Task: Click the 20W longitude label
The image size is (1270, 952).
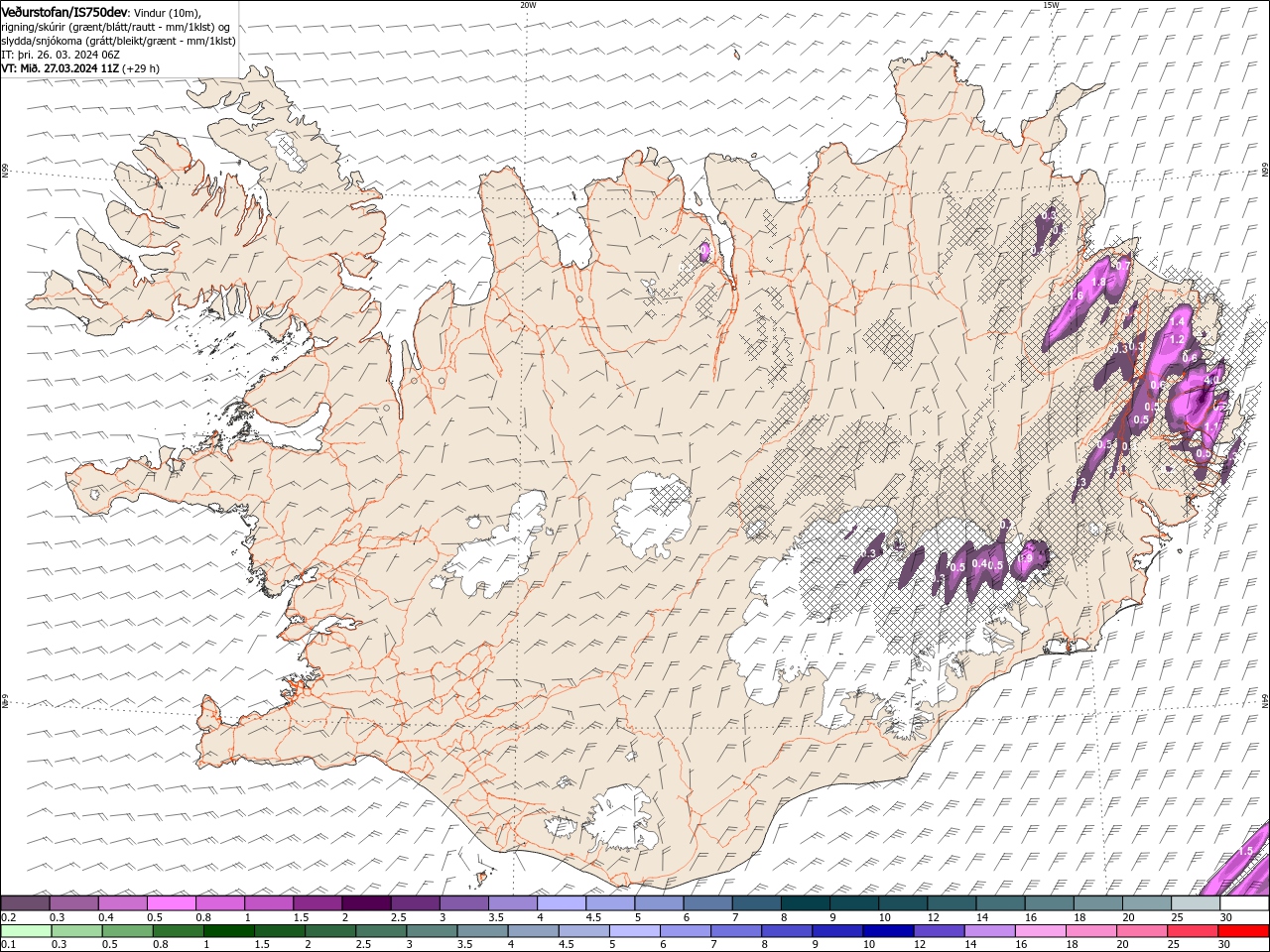Action: (528, 5)
